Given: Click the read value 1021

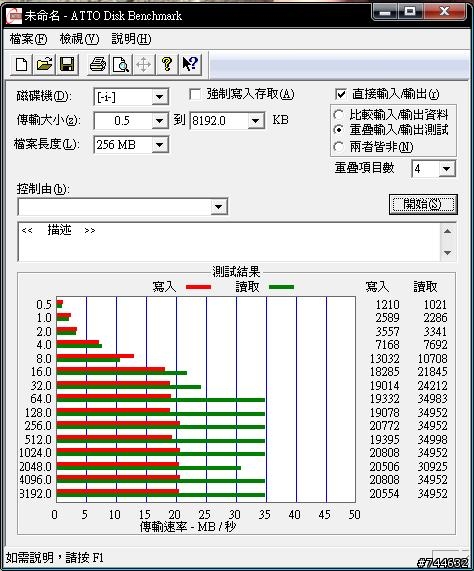Looking at the screenshot, I should coord(435,304).
